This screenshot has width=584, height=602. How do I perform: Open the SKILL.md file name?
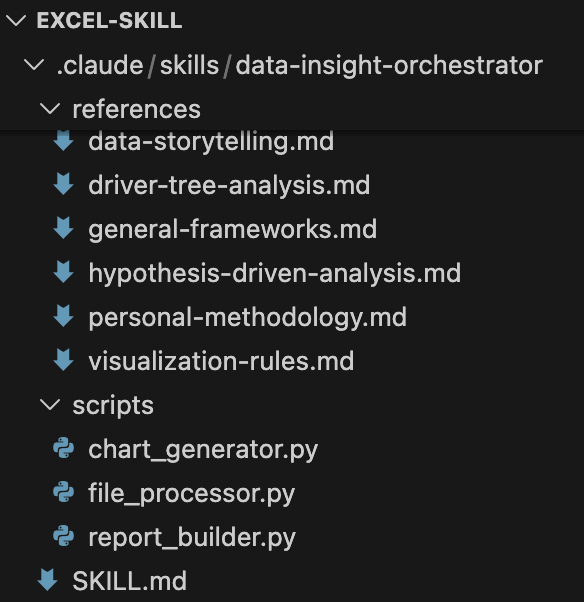(129, 581)
